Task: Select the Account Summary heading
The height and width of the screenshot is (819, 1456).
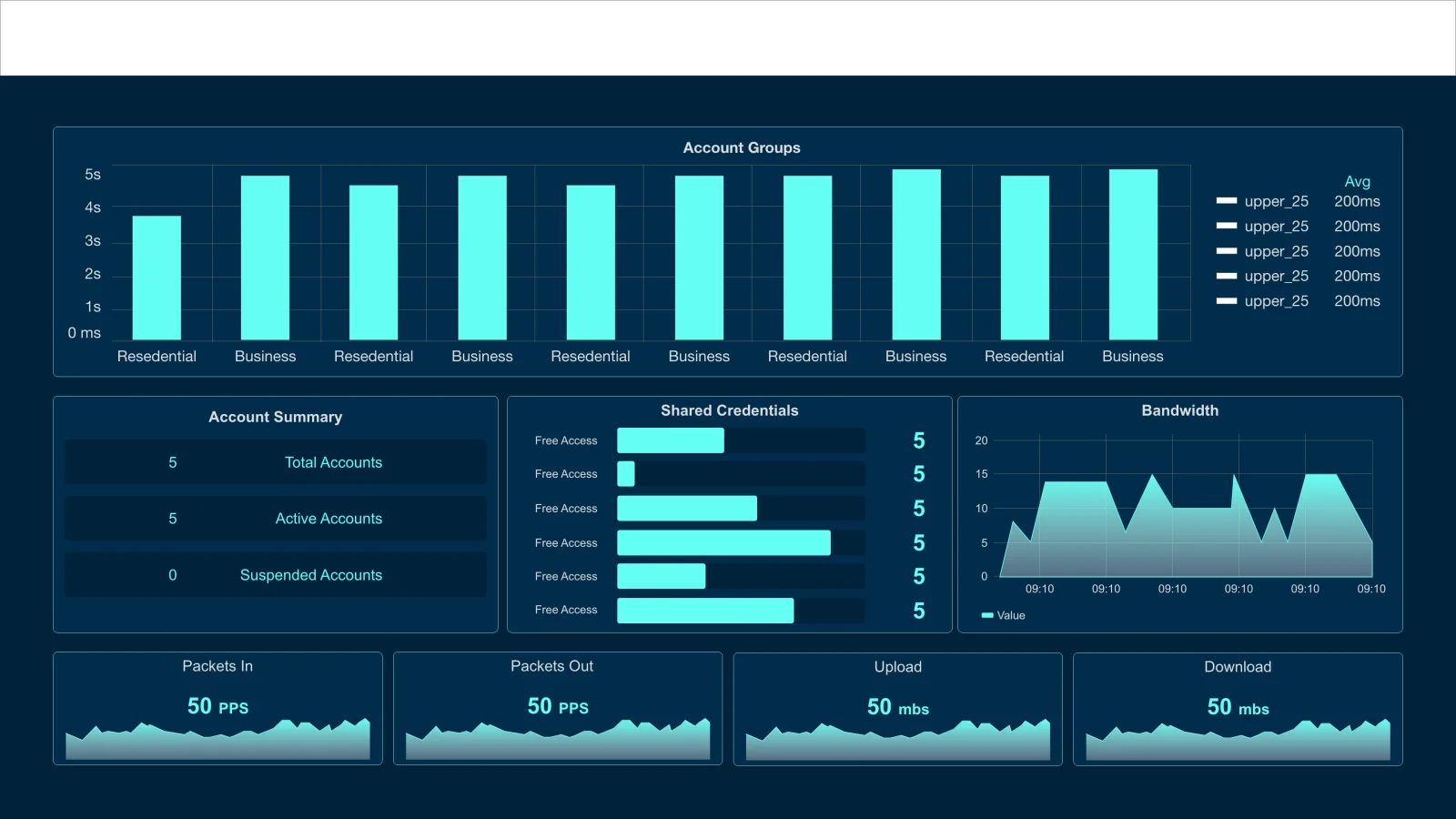Action: 276,417
